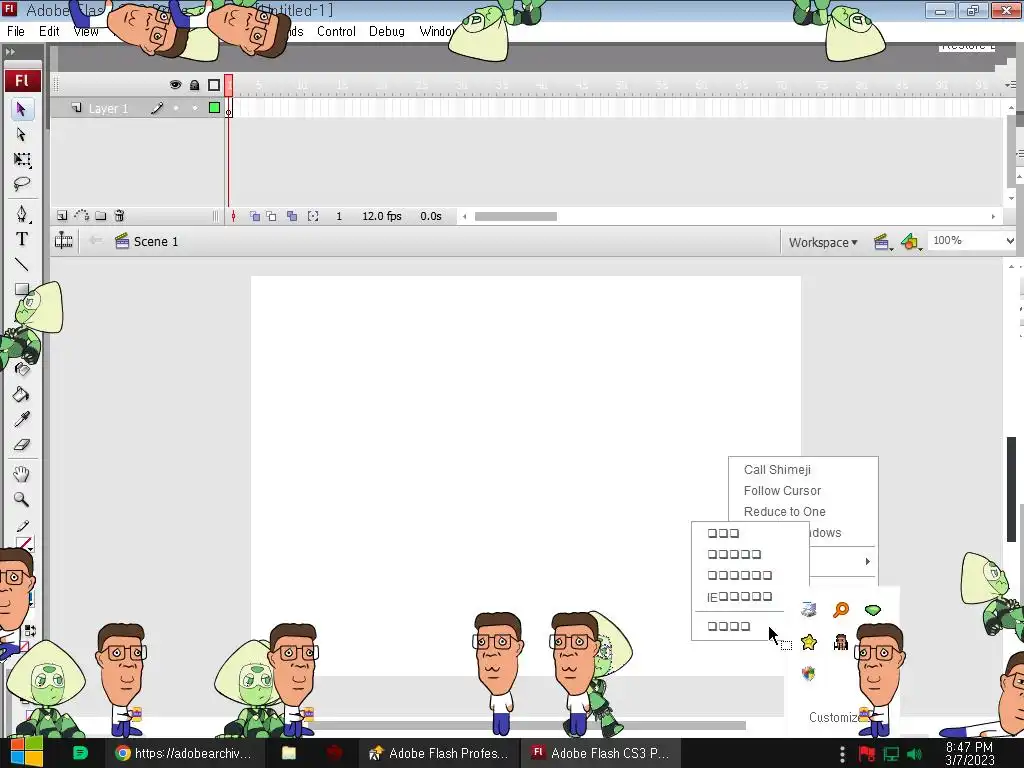
Task: Choose the Free Transform tool
Action: click(x=22, y=160)
